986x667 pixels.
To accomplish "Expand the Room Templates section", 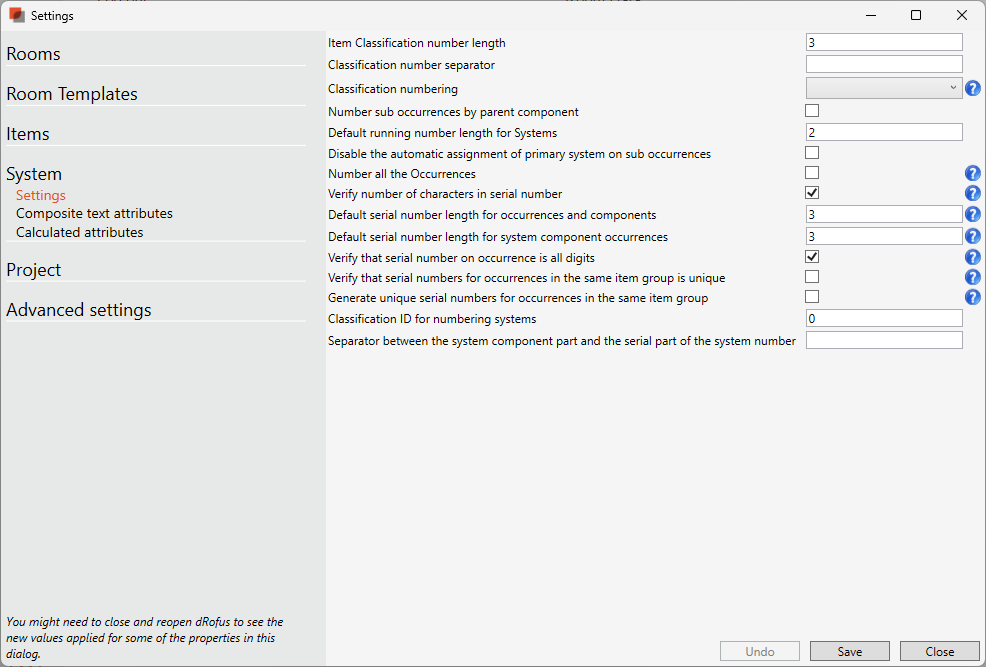I will [x=72, y=94].
